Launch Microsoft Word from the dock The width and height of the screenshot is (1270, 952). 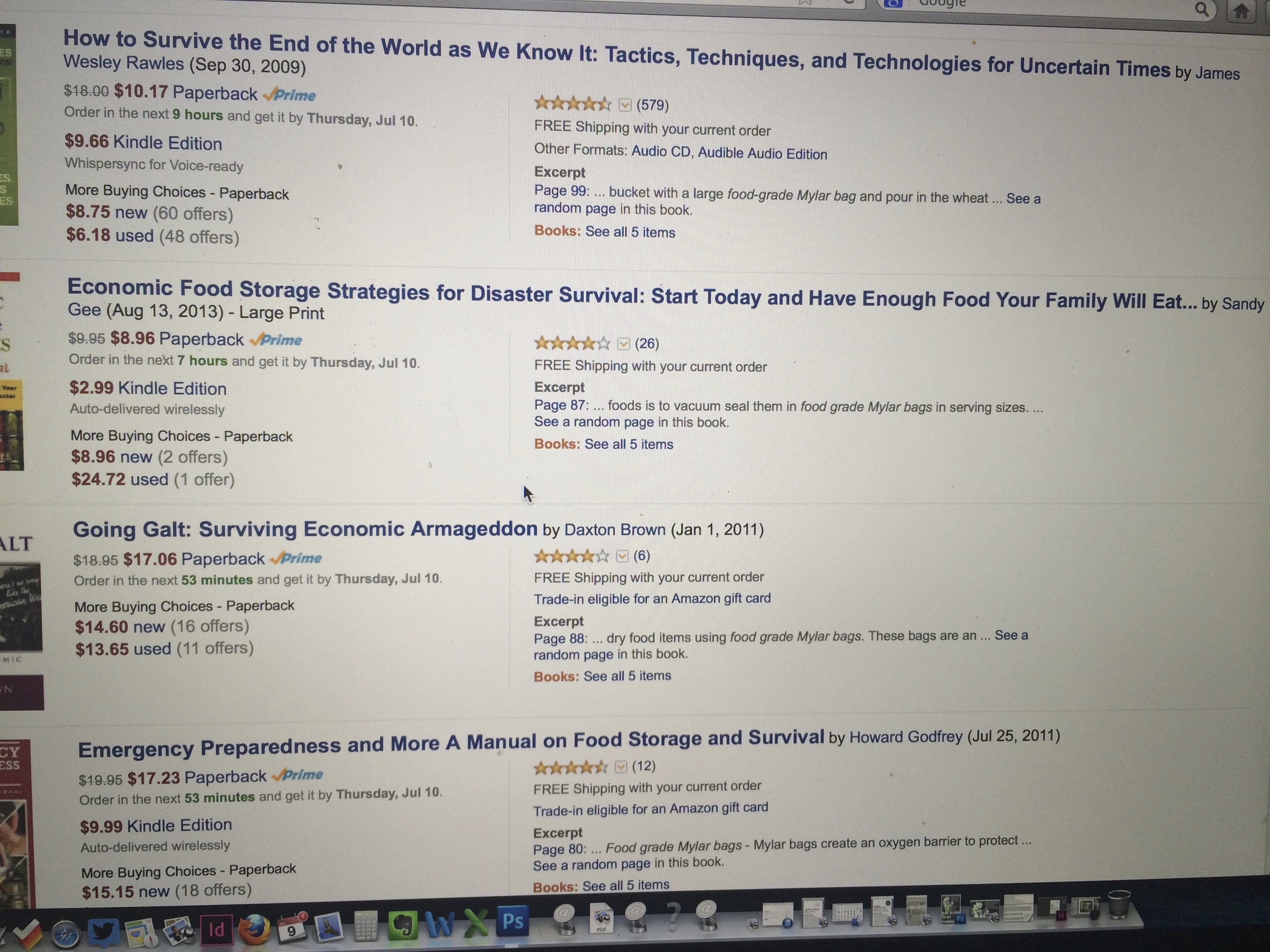(x=440, y=924)
